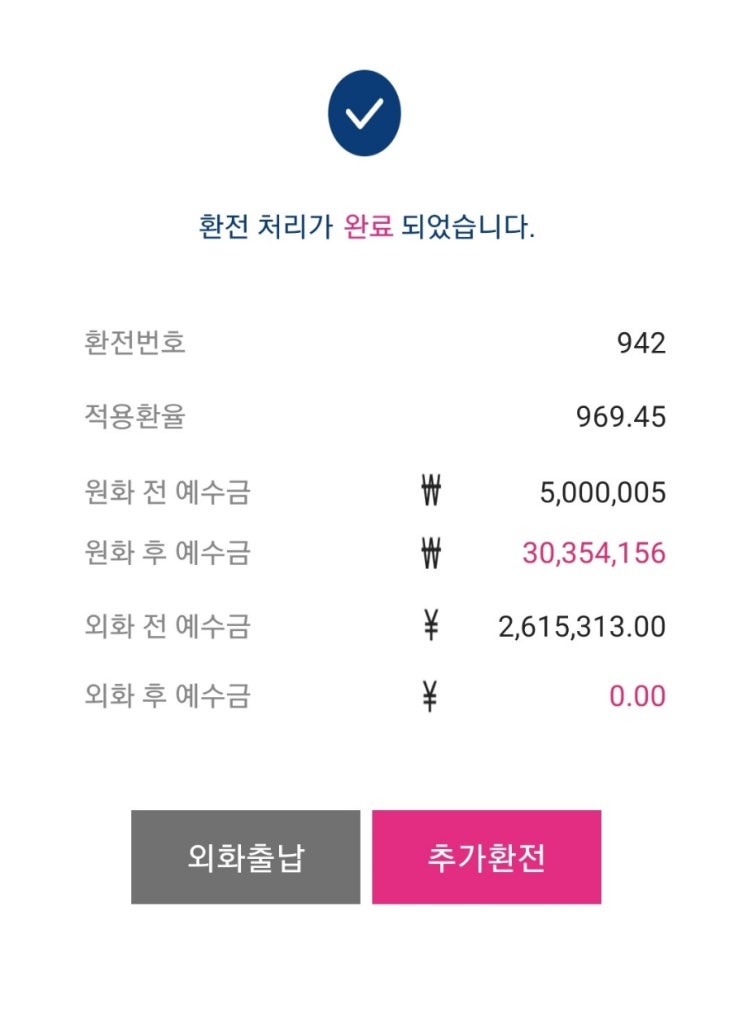Select the exchange number value 942
Image resolution: width=743 pixels, height=1034 pixels.
click(x=641, y=343)
